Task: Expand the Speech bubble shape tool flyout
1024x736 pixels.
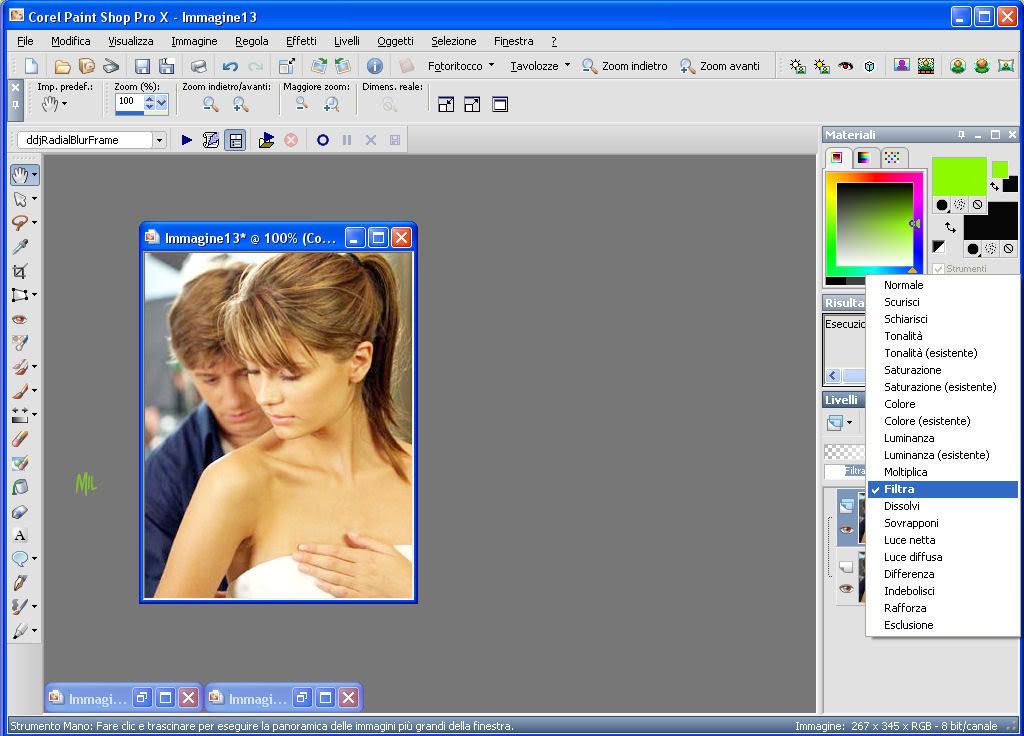Action: pos(35,559)
